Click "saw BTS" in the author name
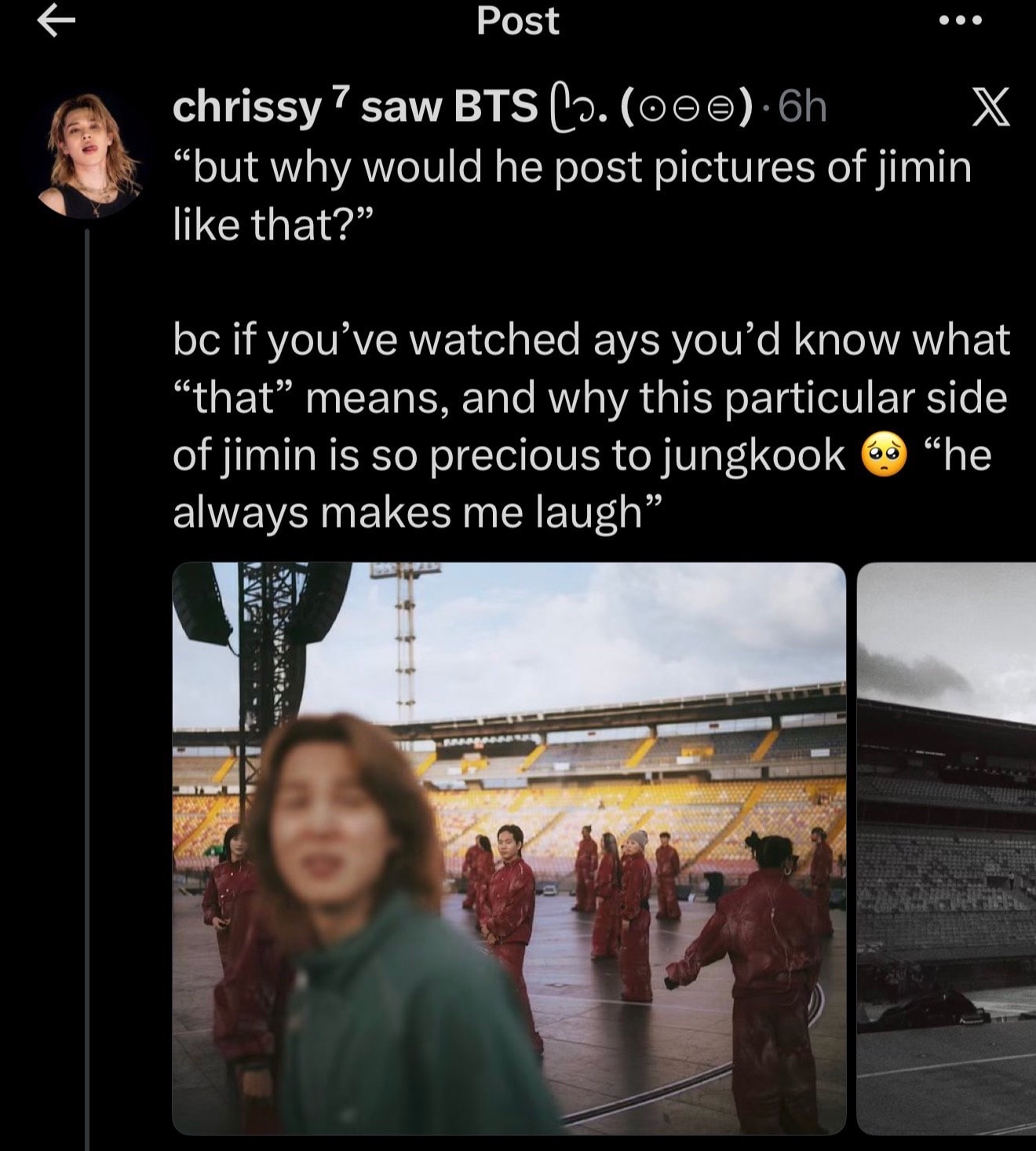Screen dimensions: 1036x1151 point(450,108)
